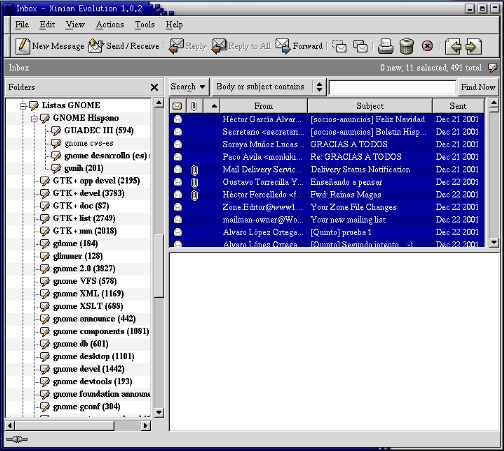This screenshot has width=504, height=451.
Task: Select message 'Enseñando a pensar'
Action: (346, 182)
